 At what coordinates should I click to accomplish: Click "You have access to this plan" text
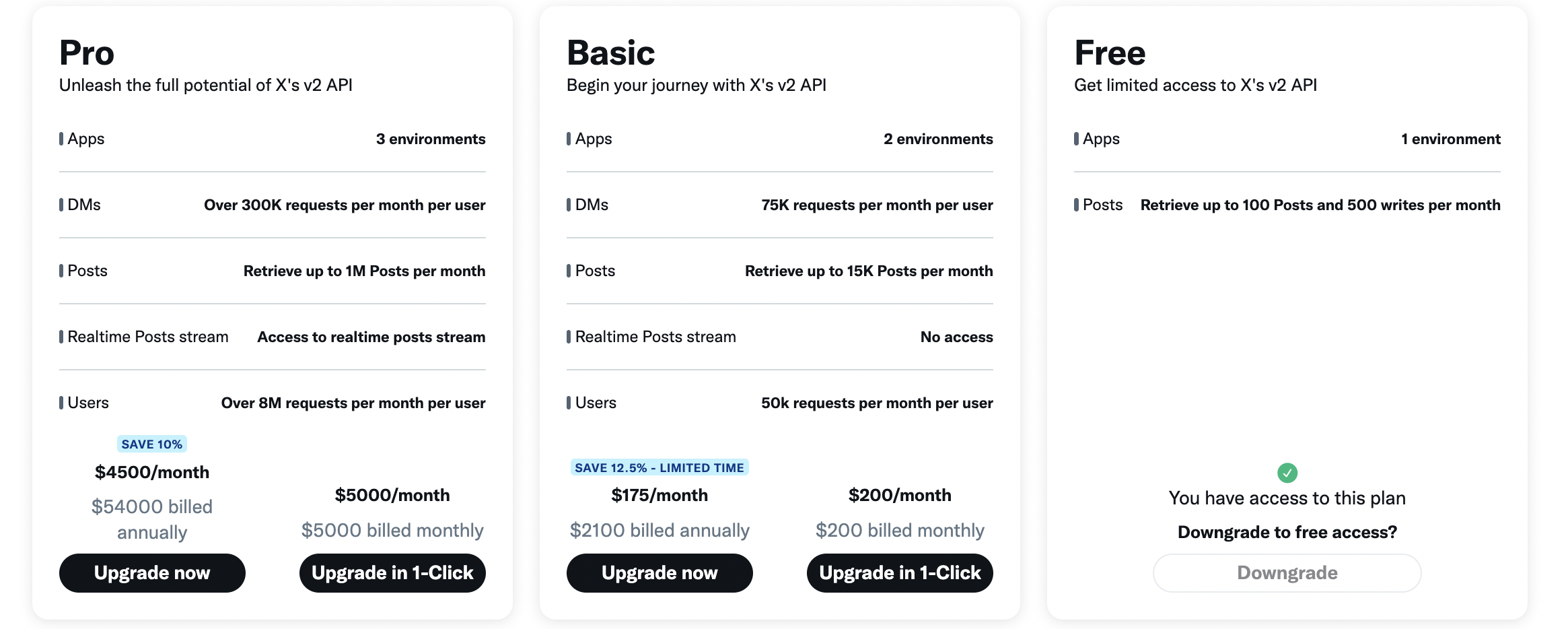tap(1287, 498)
